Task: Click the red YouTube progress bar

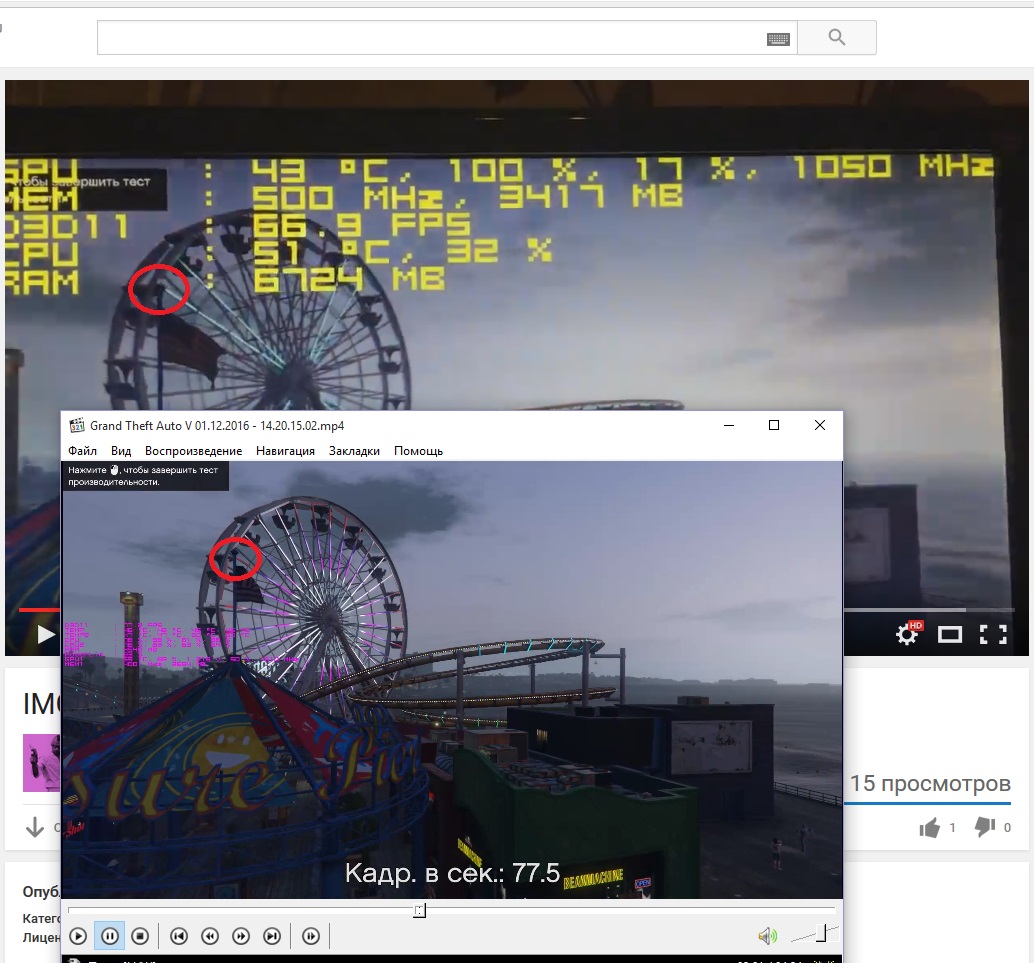Action: pyautogui.click(x=40, y=609)
